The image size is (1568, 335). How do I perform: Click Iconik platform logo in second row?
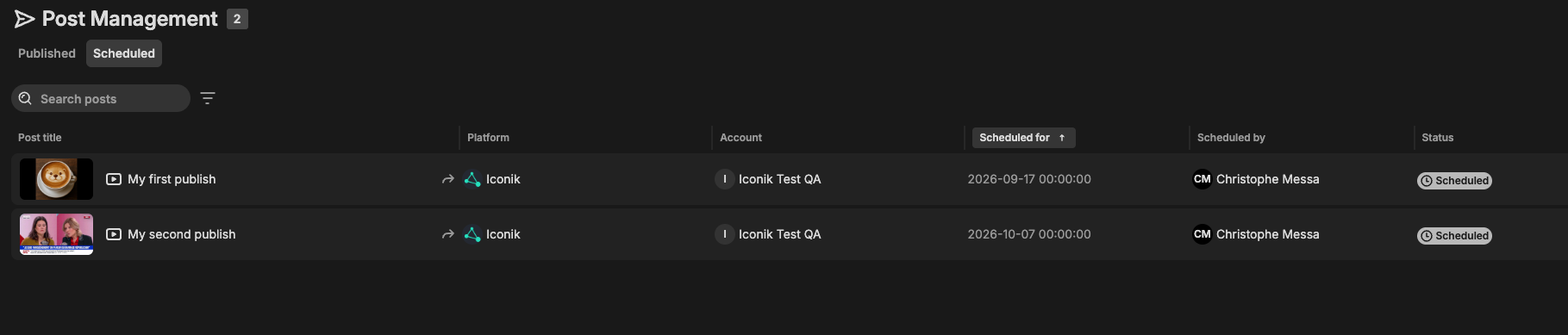coord(472,234)
